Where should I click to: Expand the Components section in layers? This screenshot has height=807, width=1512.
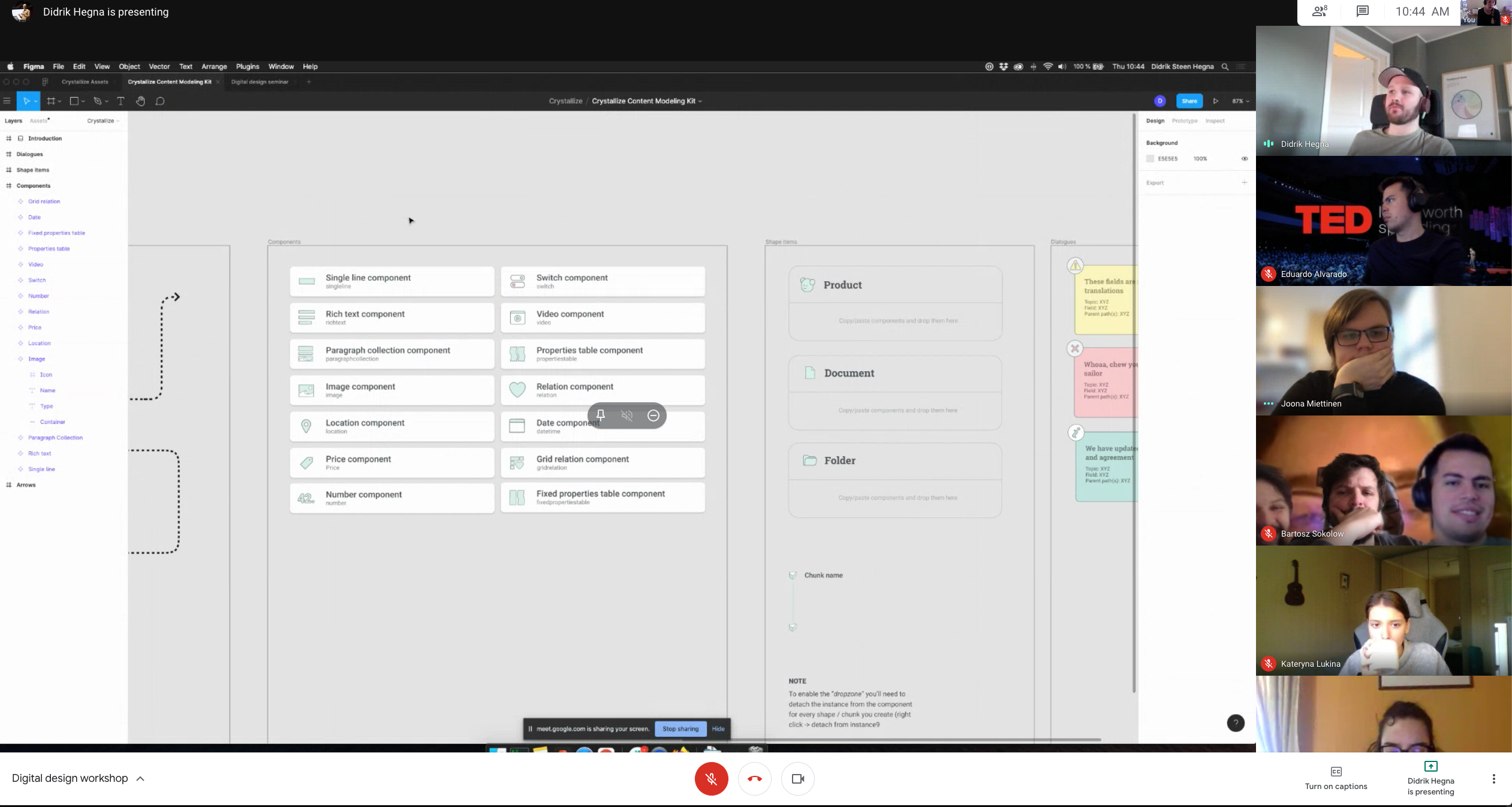tap(8, 185)
